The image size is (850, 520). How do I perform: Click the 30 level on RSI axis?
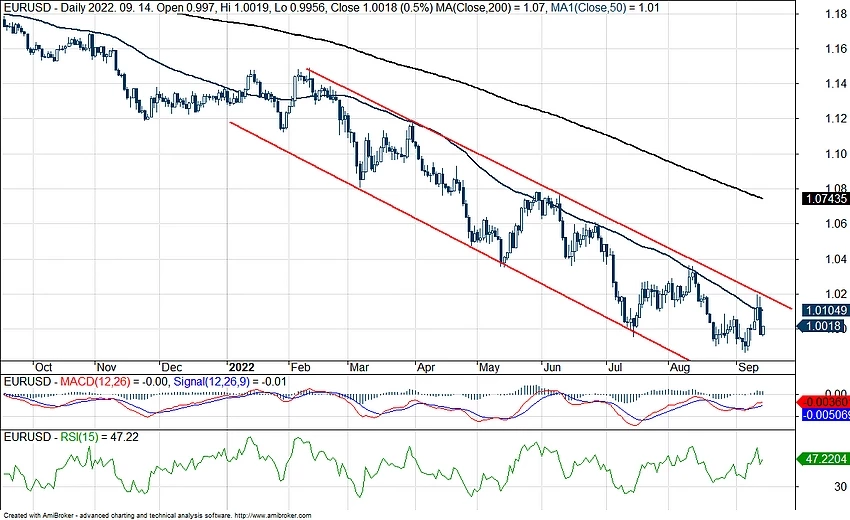point(815,488)
